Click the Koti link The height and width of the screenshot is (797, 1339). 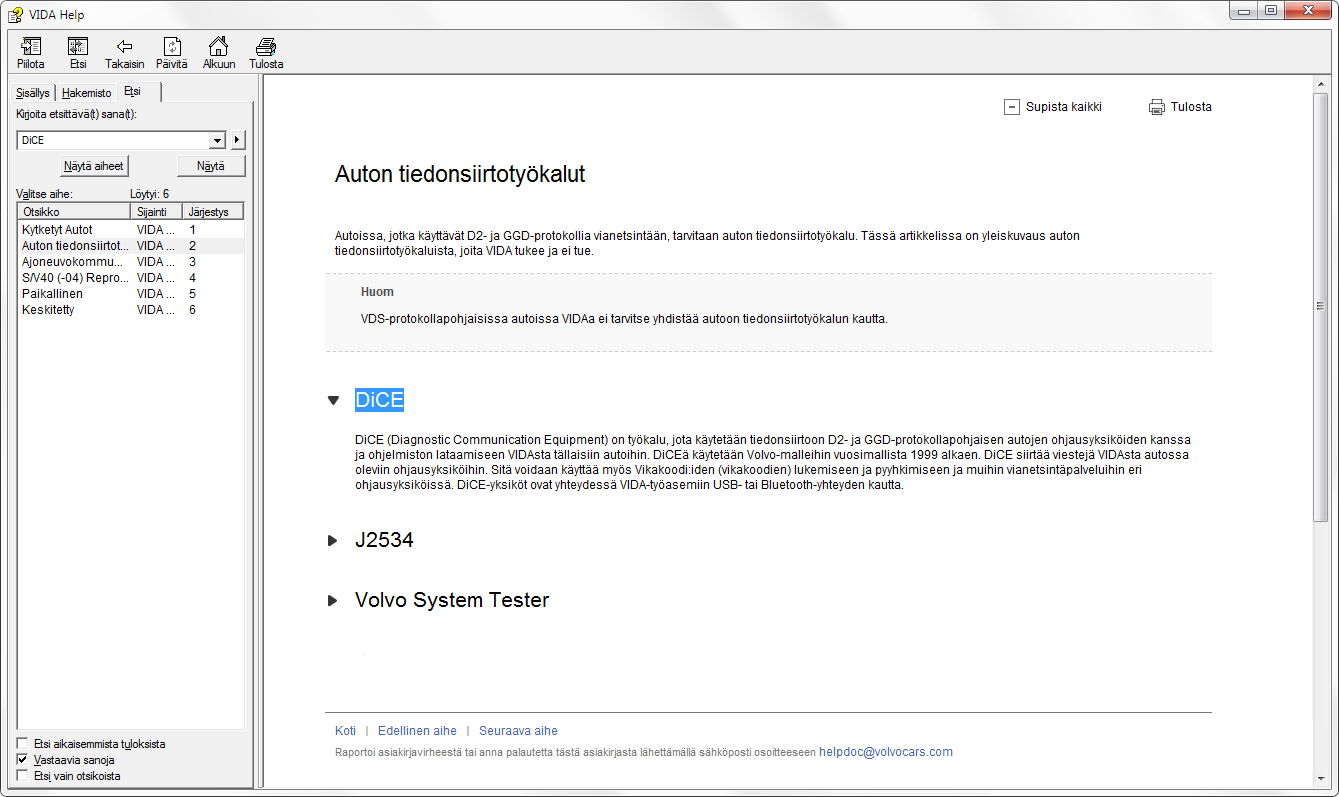[x=345, y=731]
